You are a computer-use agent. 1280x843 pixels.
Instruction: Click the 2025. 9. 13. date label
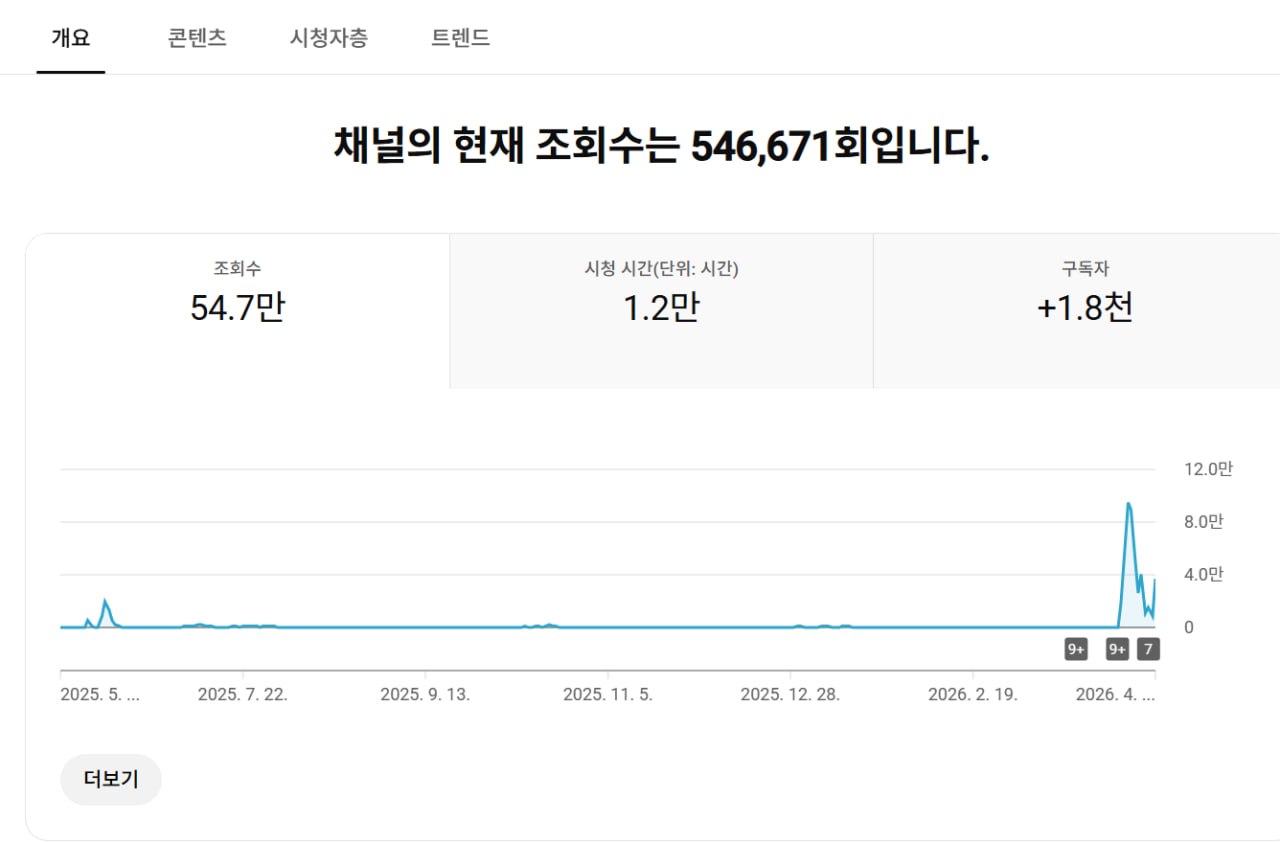point(425,695)
